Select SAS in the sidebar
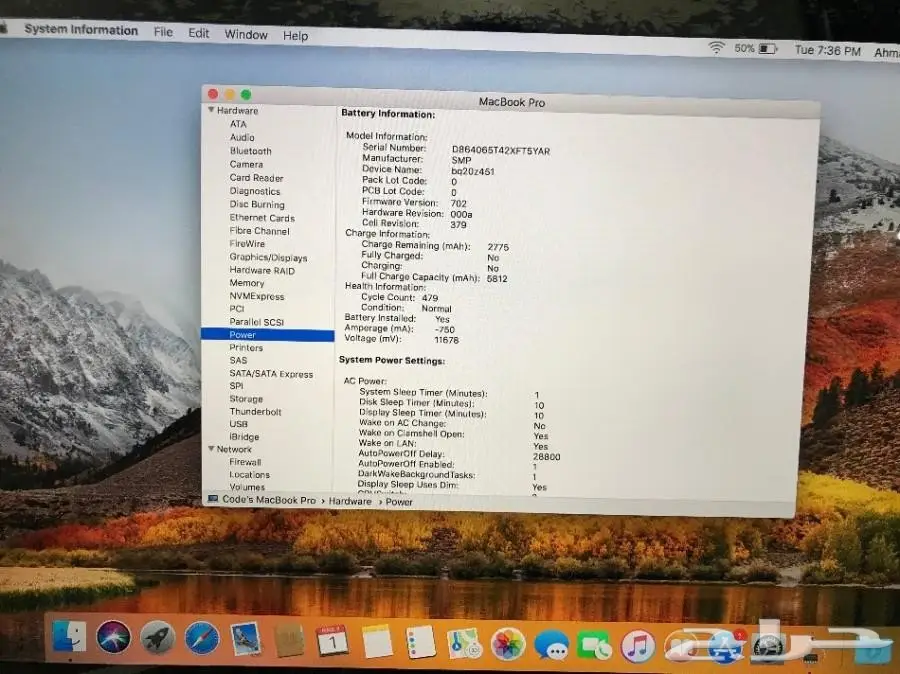900x674 pixels. click(238, 361)
